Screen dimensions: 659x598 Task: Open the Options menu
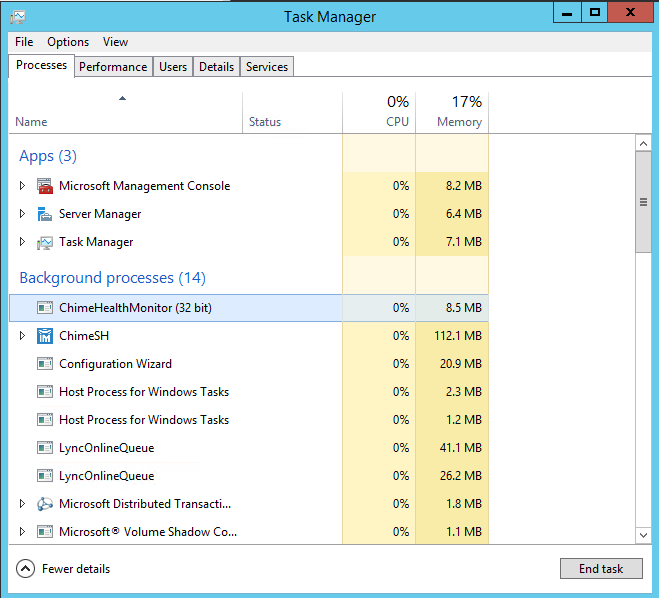click(x=68, y=42)
